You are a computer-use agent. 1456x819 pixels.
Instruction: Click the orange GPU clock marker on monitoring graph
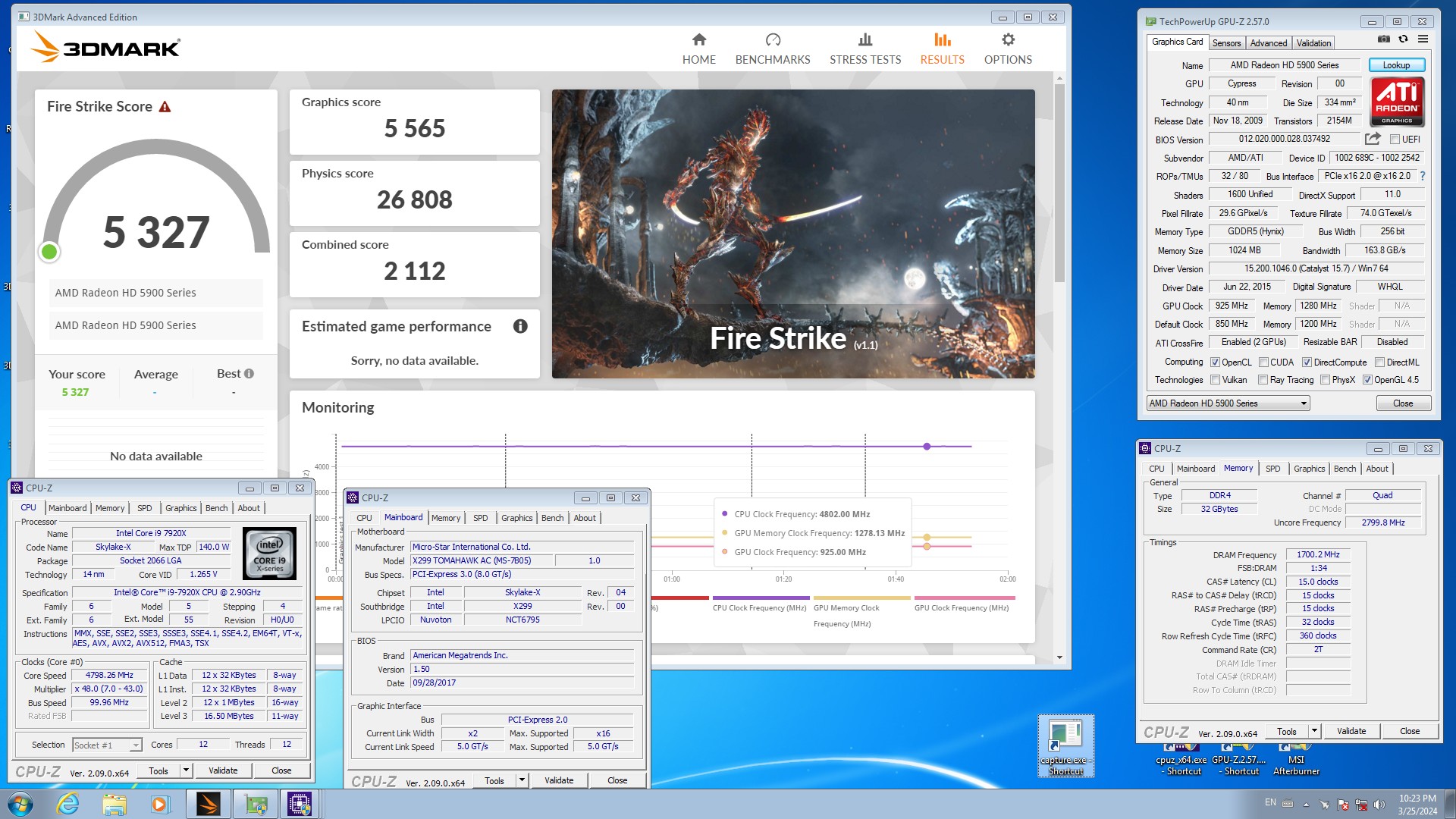(927, 546)
